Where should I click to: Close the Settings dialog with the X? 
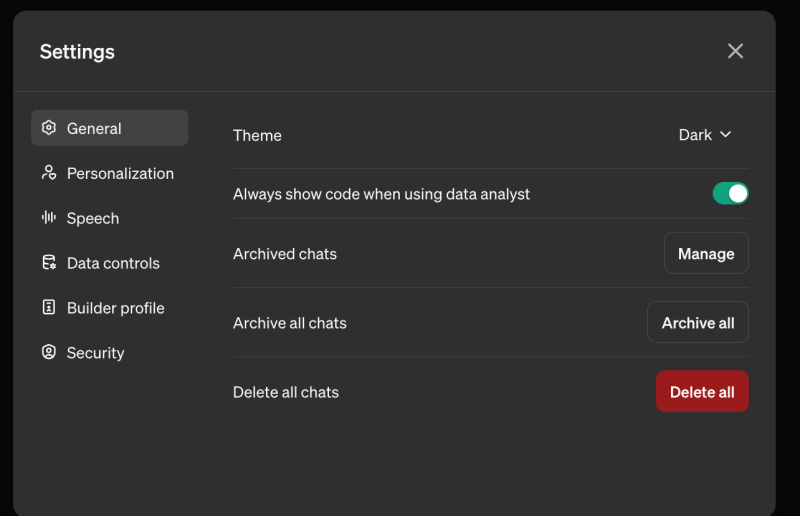tap(735, 51)
